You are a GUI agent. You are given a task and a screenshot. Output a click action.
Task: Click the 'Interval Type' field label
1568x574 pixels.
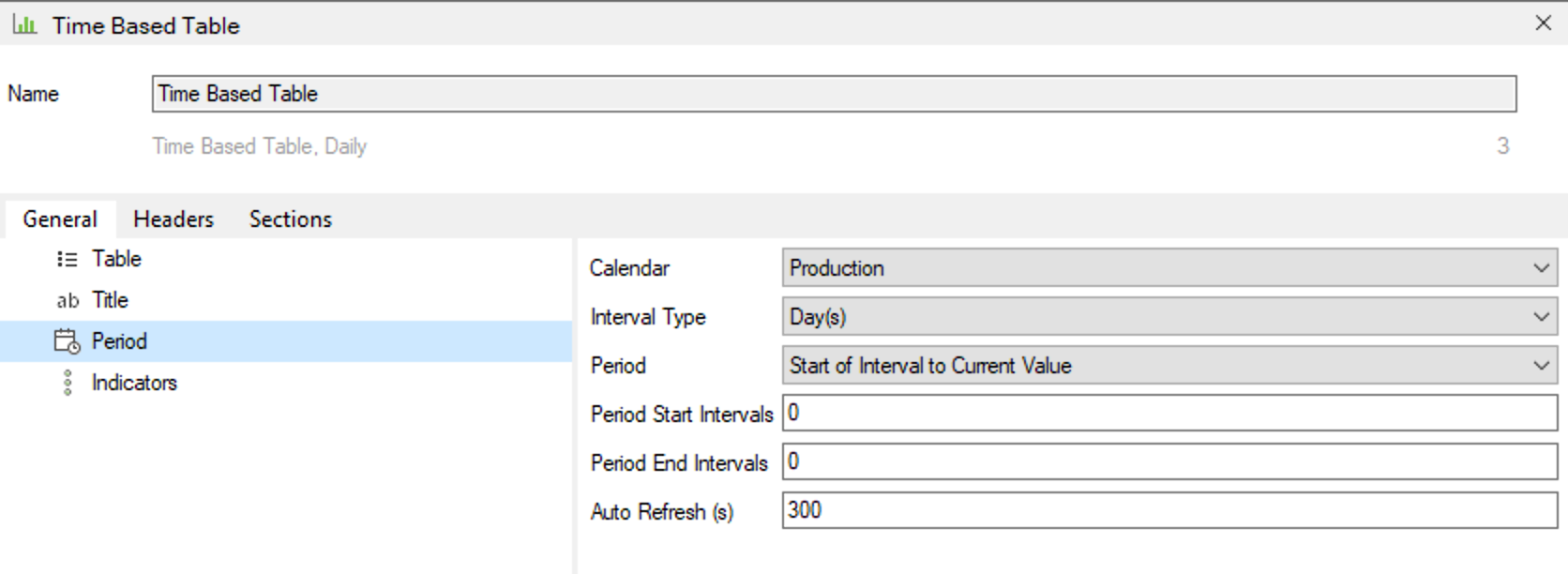click(x=648, y=317)
